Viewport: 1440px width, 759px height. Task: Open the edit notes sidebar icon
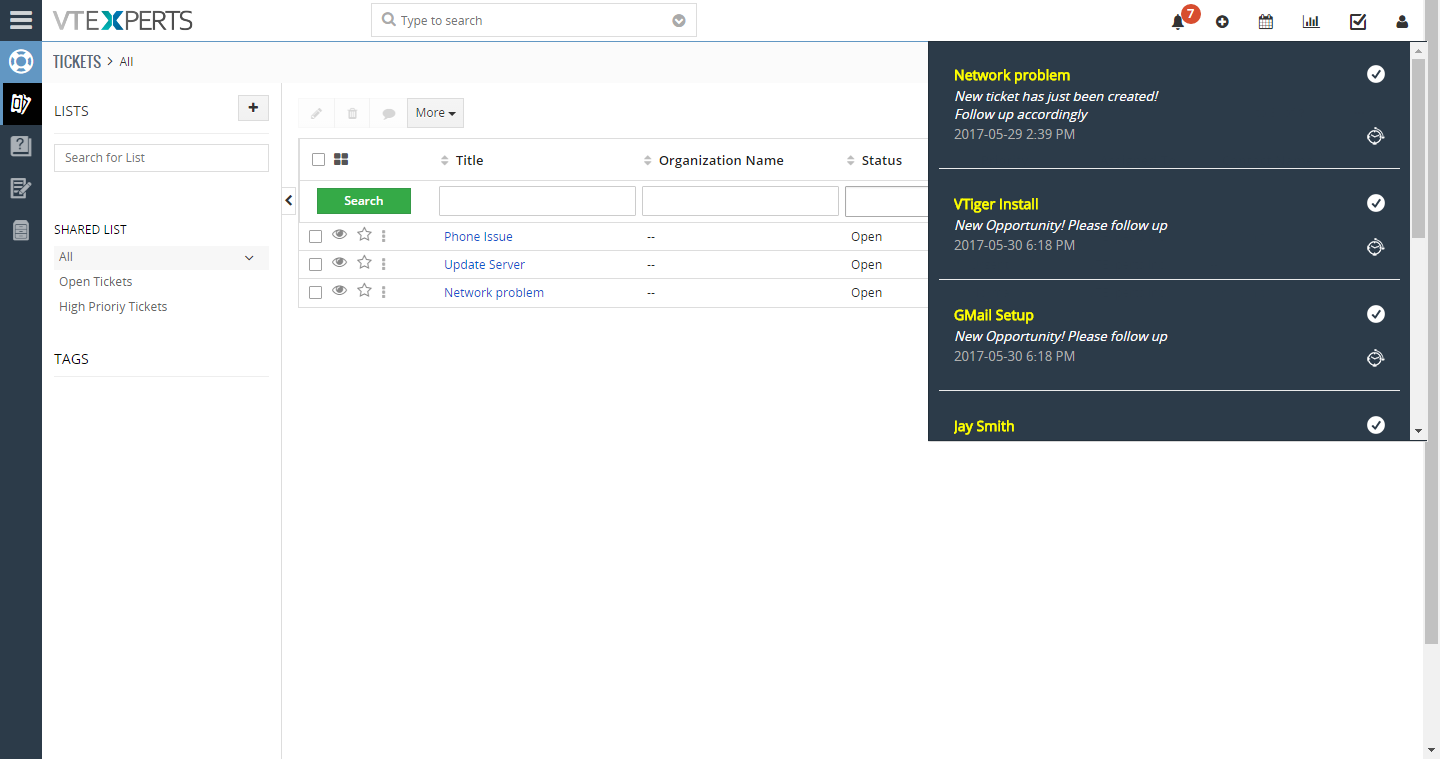20,188
